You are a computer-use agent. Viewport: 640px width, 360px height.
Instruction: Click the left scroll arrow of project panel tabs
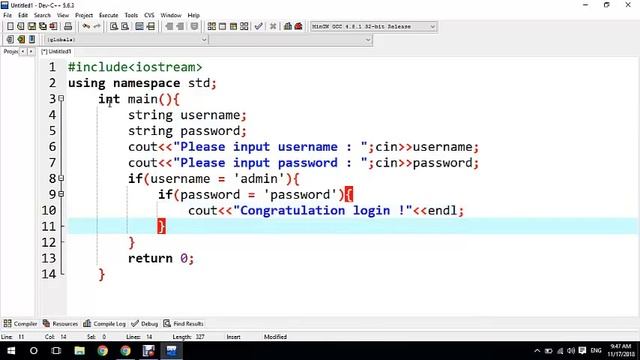click(x=23, y=51)
